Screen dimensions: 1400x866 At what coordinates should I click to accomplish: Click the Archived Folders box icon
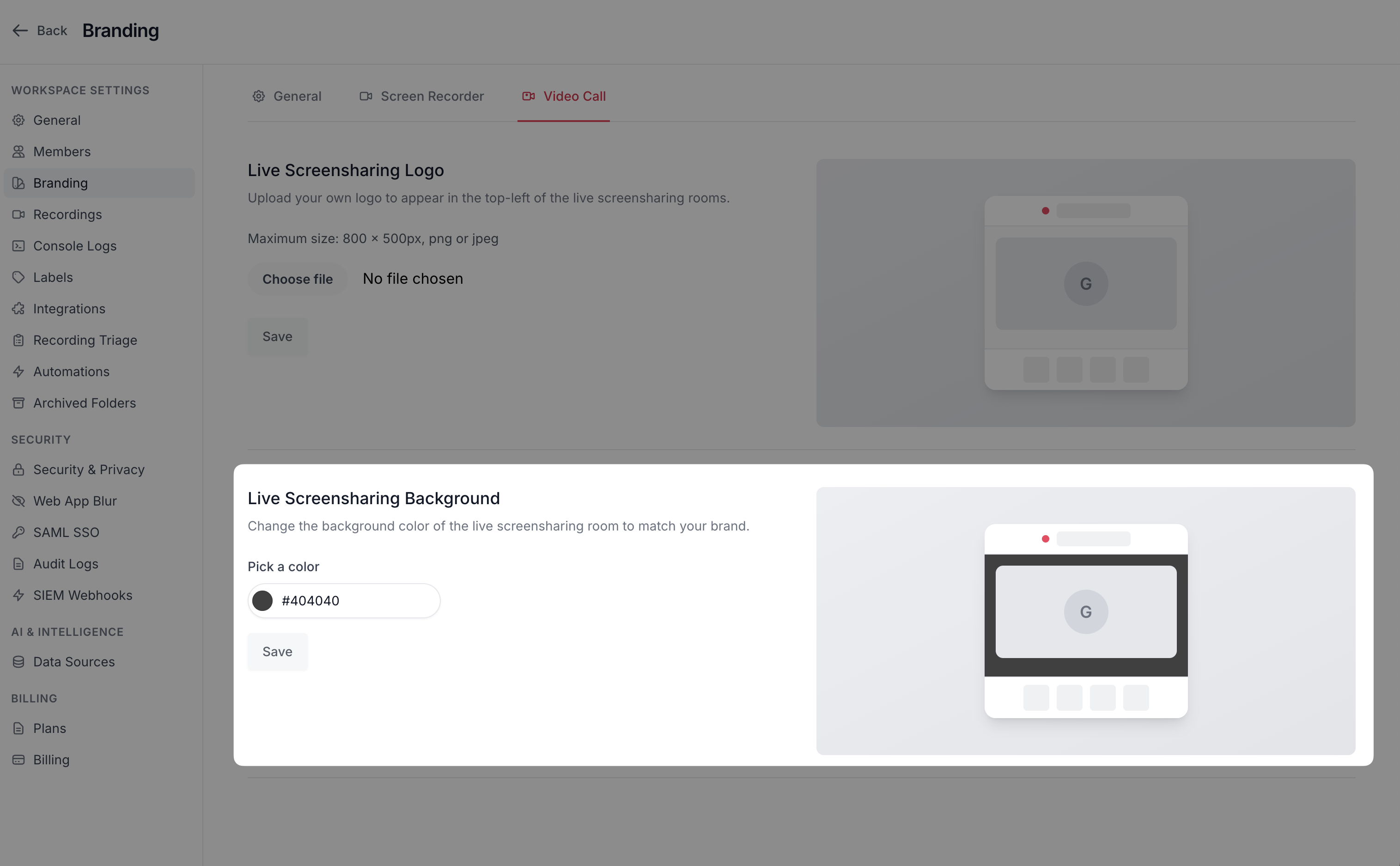pos(18,403)
